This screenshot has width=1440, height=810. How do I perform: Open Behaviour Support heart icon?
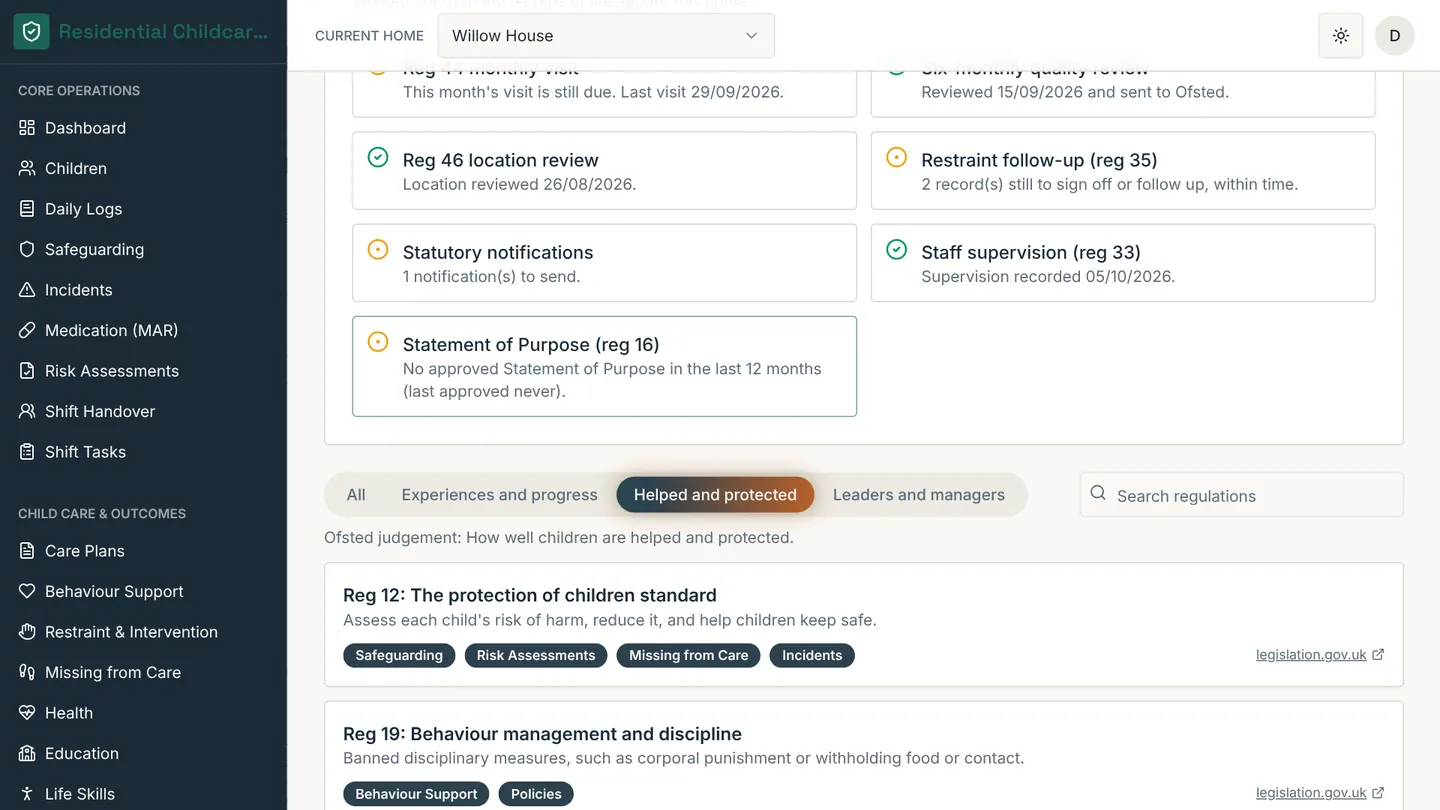(x=27, y=591)
